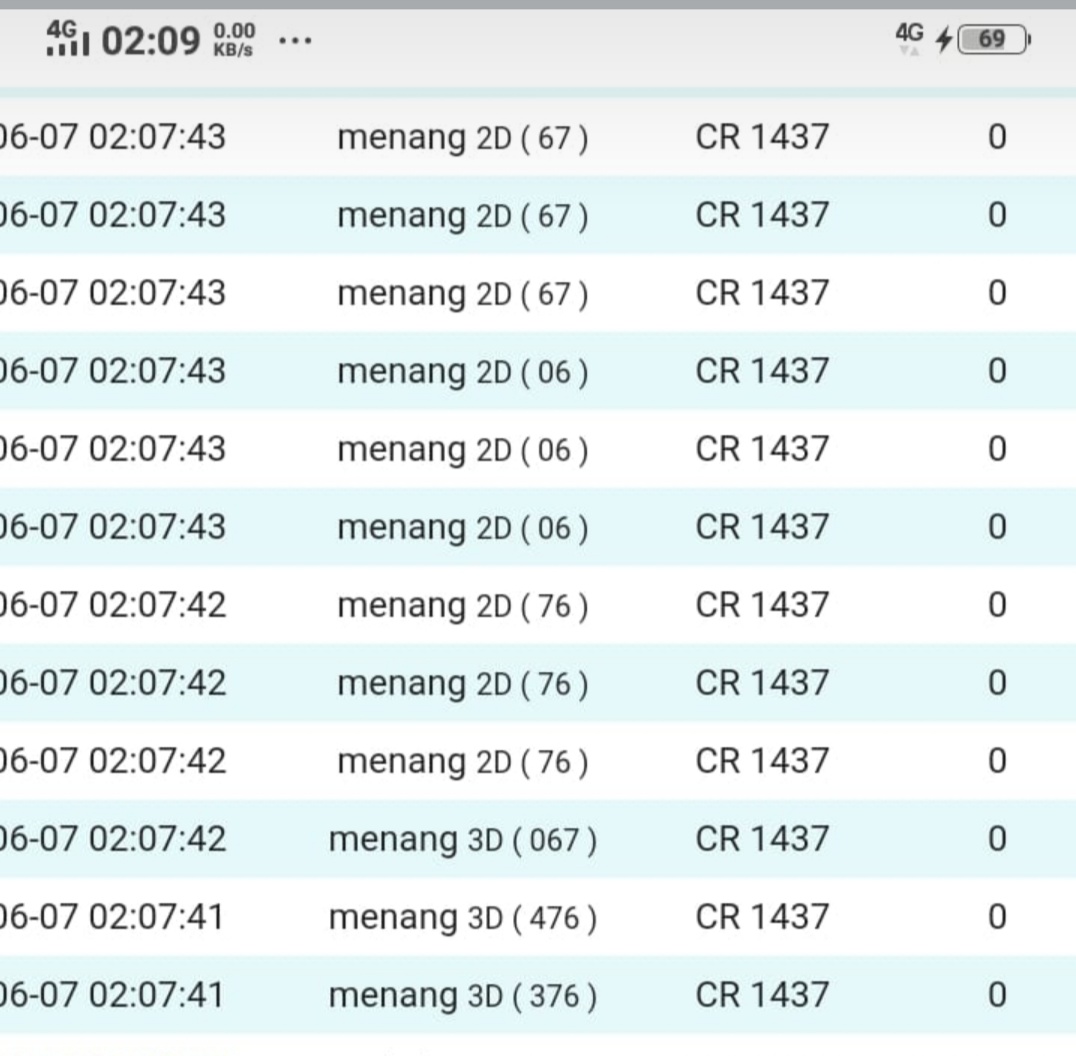Select the menang 3D (067) entry
This screenshot has width=1076, height=1056.
462,839
